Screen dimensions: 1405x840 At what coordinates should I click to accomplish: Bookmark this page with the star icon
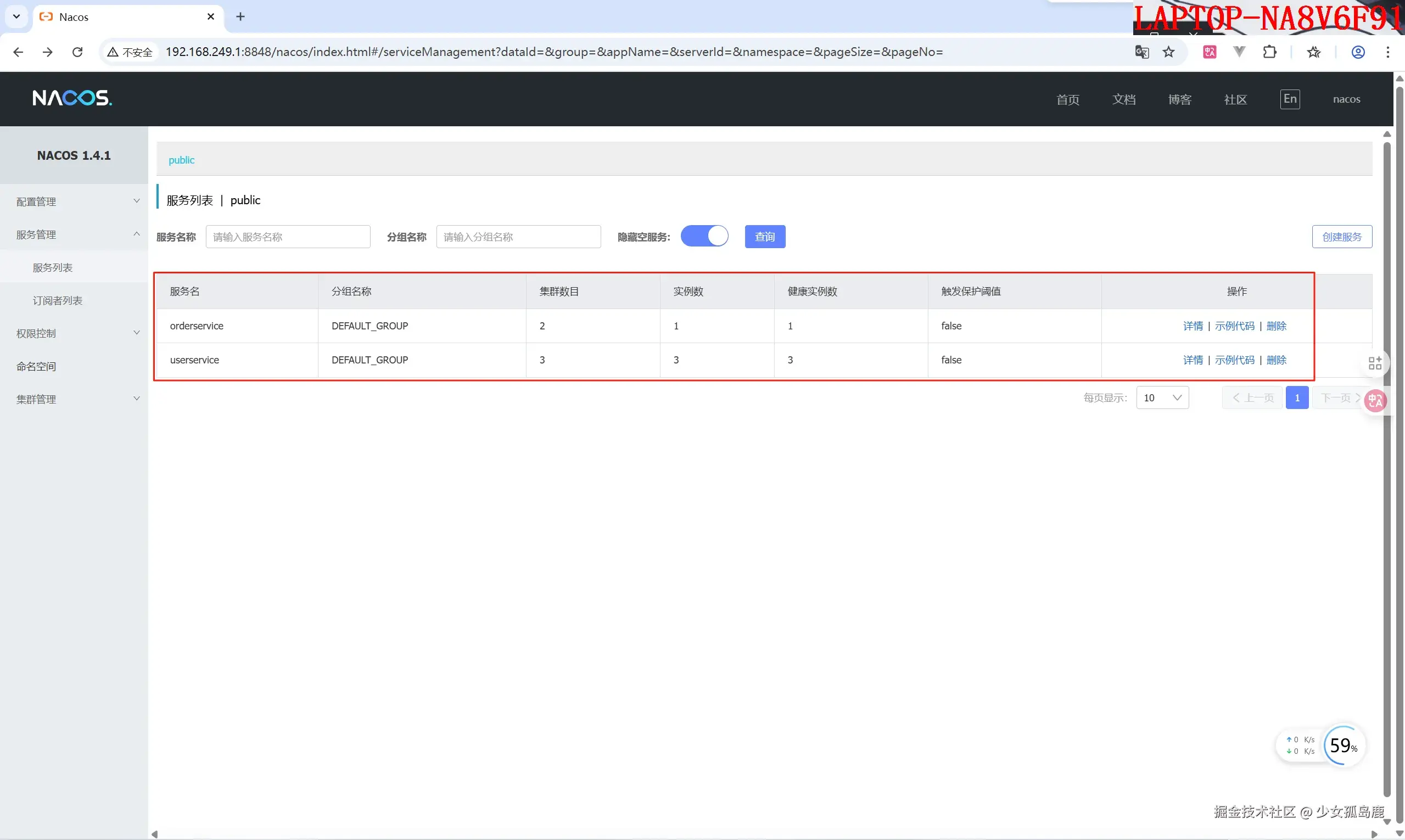coord(1168,52)
